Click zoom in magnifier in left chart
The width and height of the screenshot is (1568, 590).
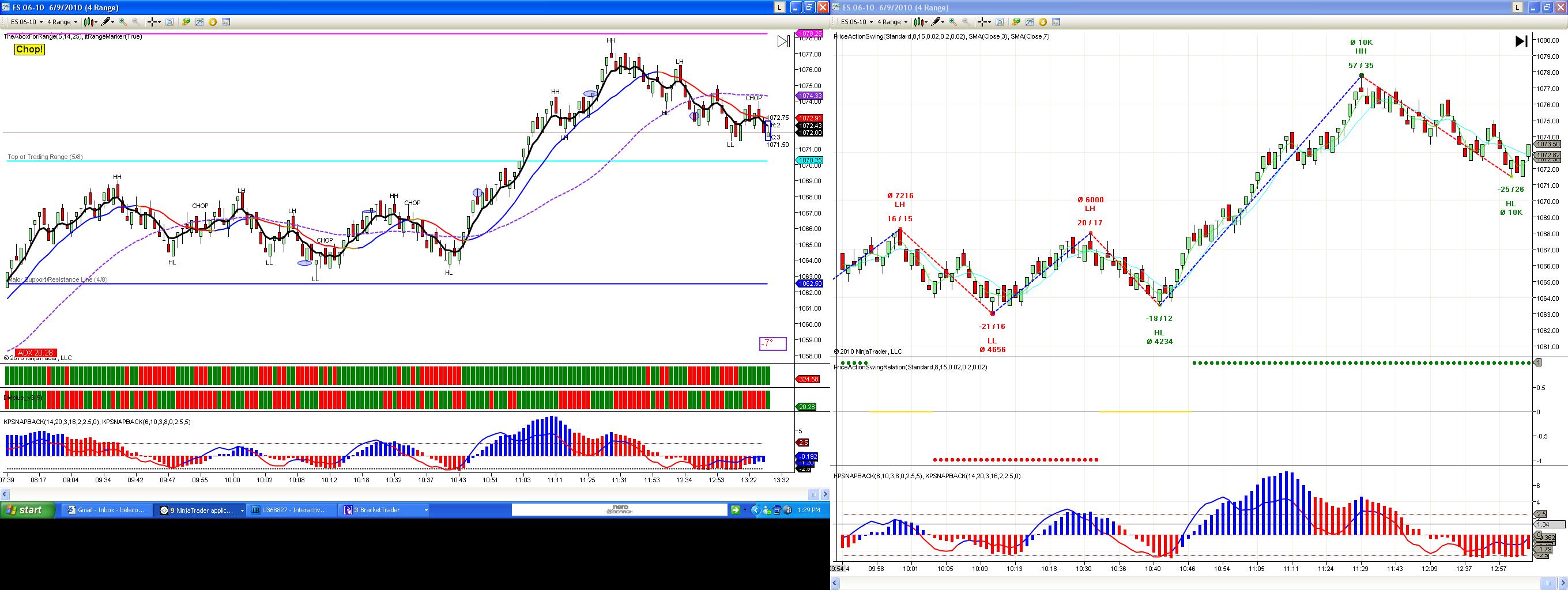click(x=123, y=22)
